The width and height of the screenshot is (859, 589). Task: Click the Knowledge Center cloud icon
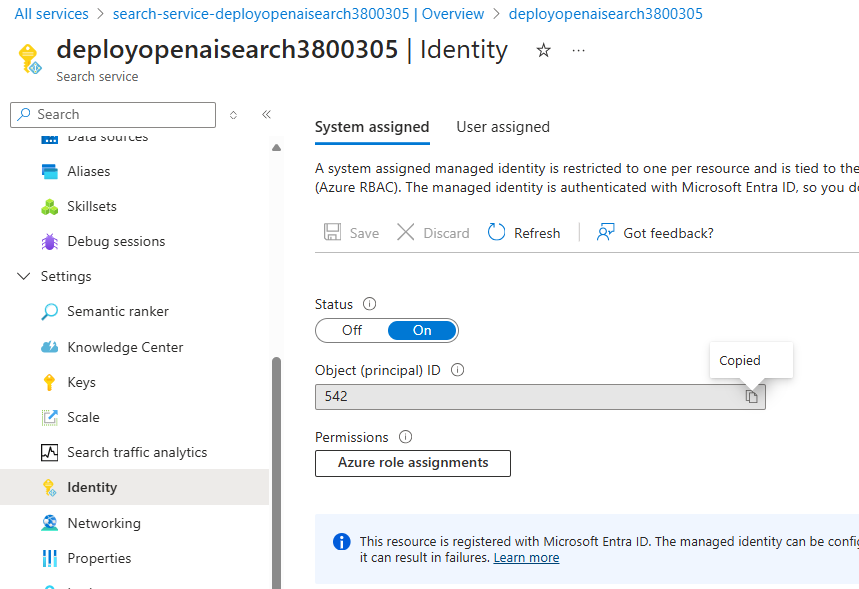[x=49, y=347]
